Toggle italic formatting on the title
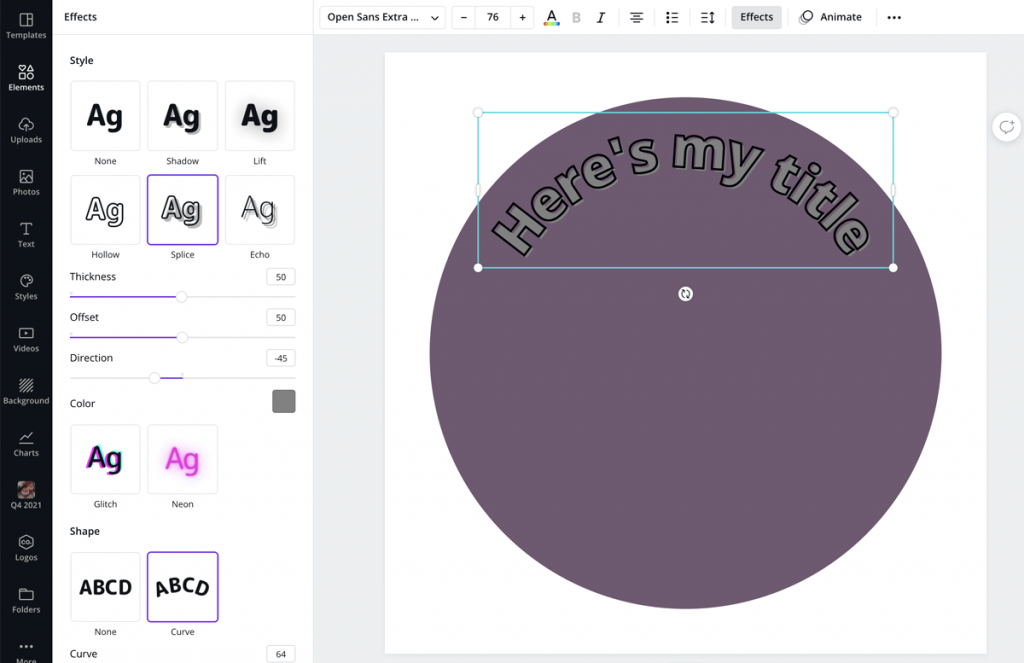This screenshot has height=663, width=1024. point(601,17)
